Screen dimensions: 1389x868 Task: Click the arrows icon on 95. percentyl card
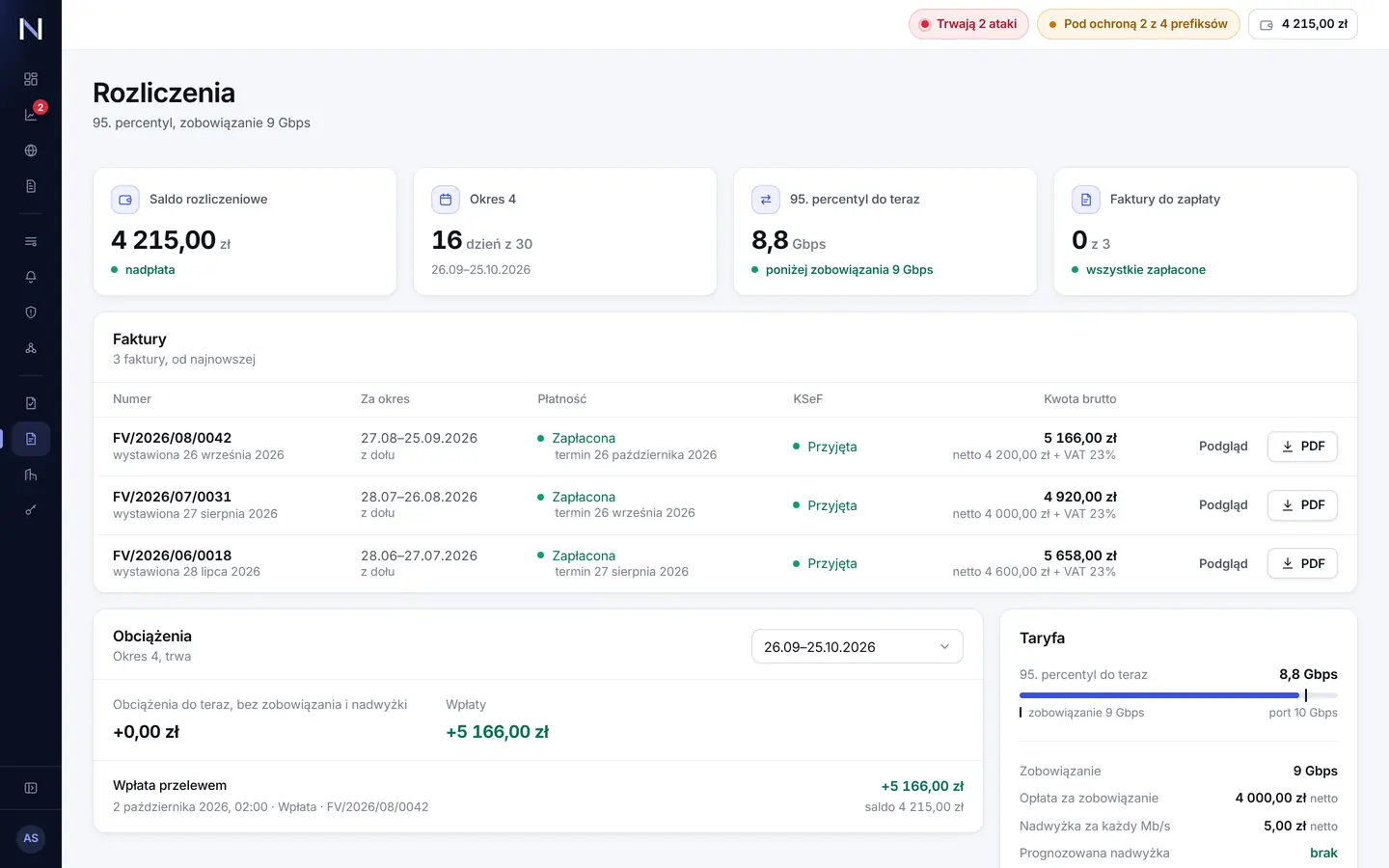[x=766, y=200]
